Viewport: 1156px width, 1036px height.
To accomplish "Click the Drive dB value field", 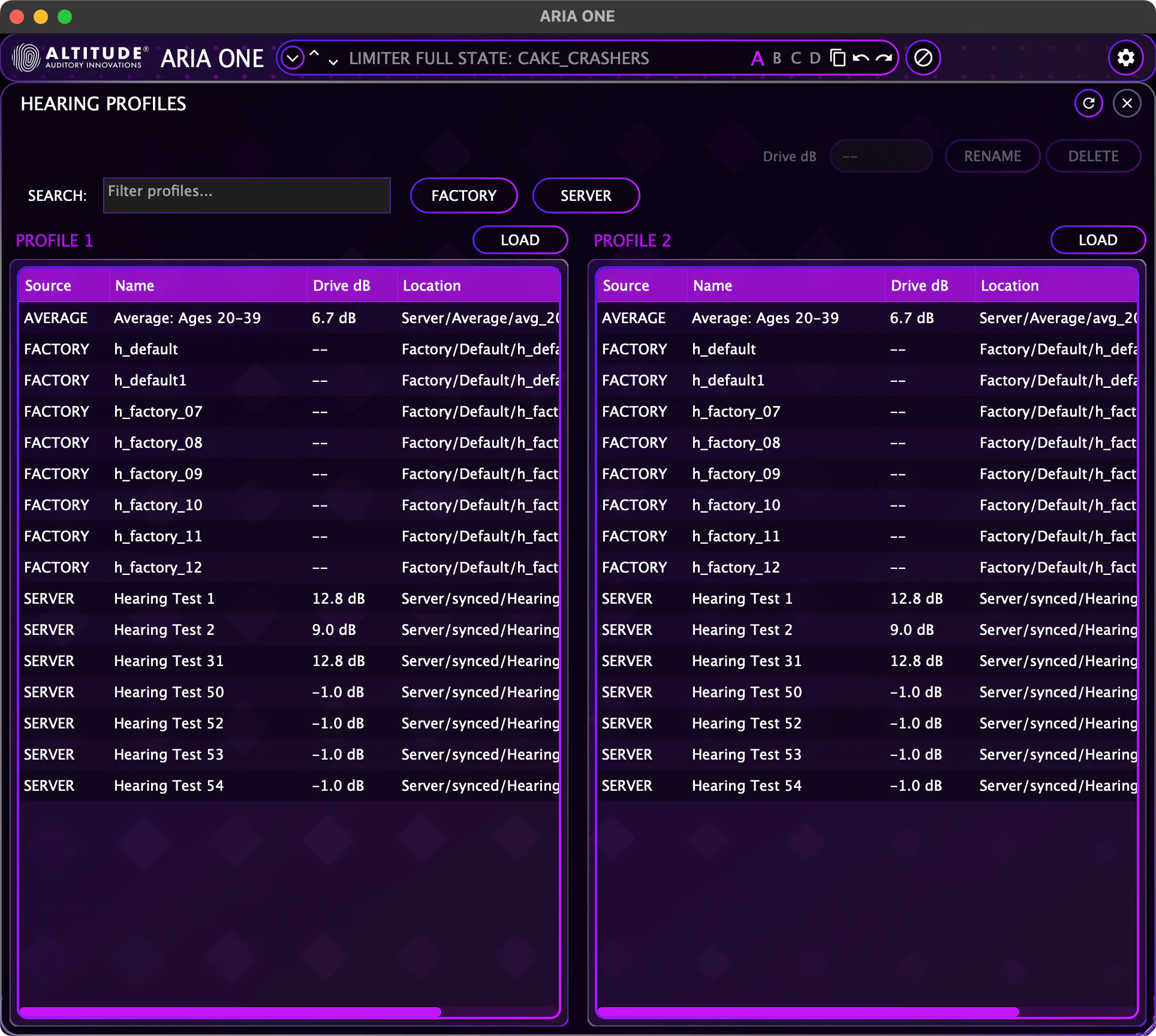I will (x=881, y=156).
